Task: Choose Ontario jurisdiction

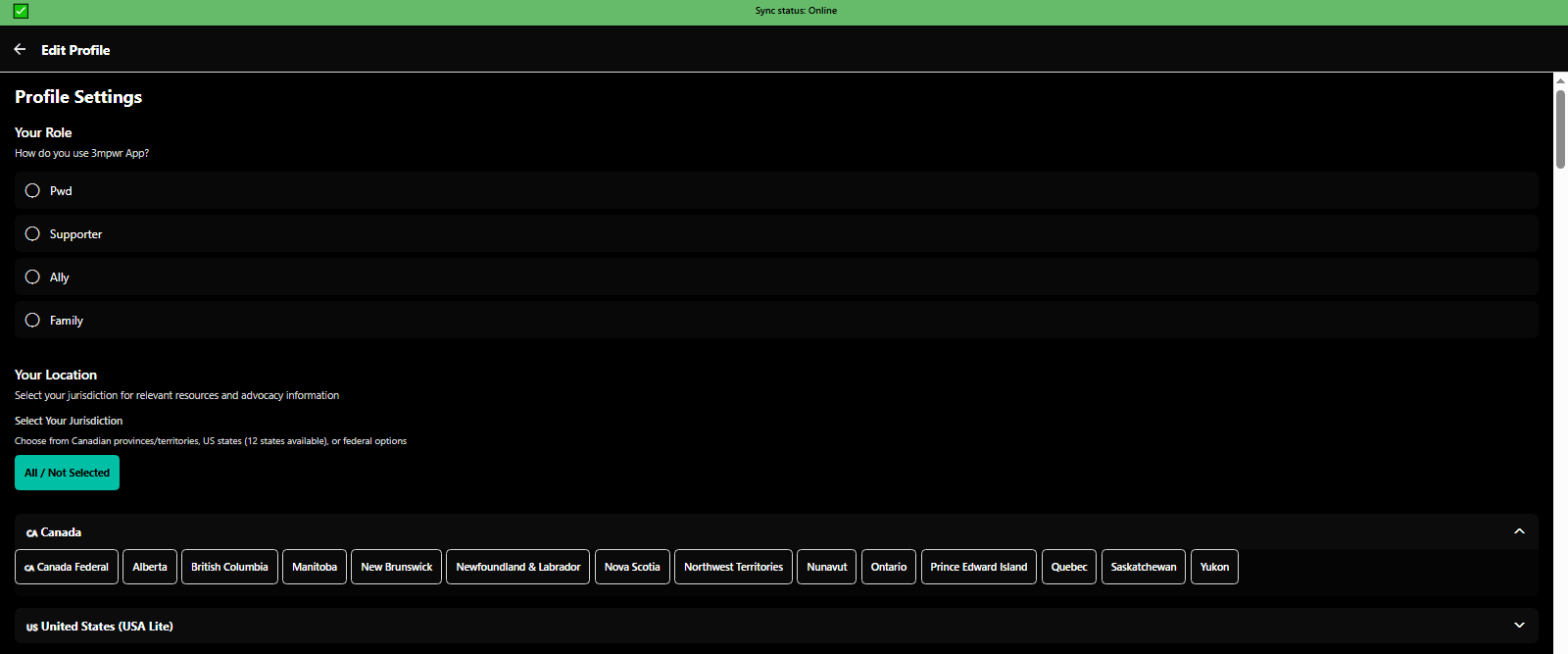Action: pyautogui.click(x=889, y=567)
